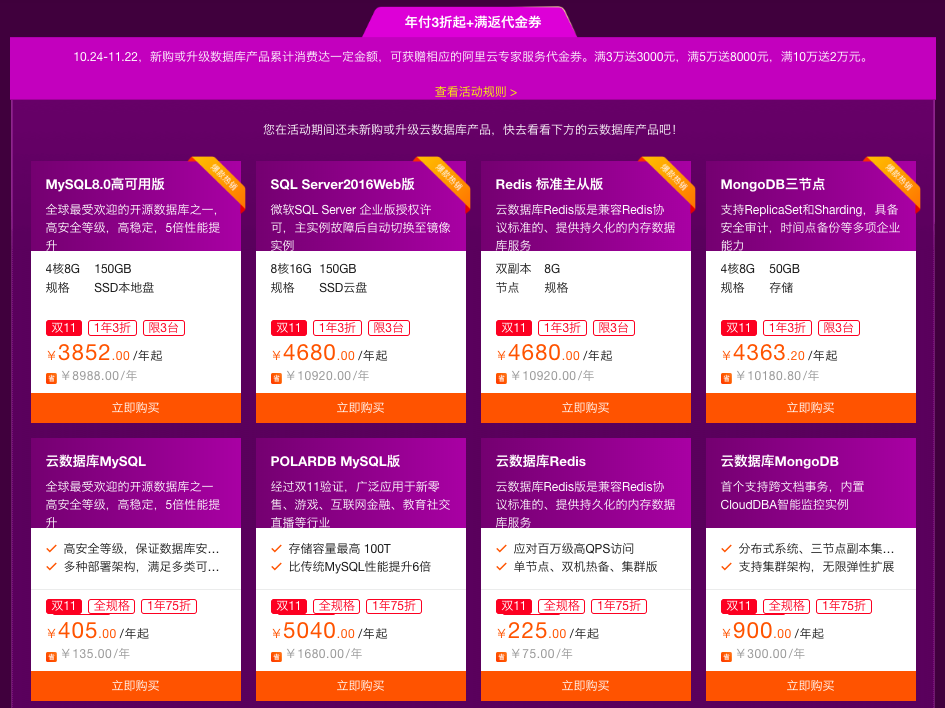This screenshot has width=945, height=708.
Task: Click 立即购买 under MySQL8.0高可用版
Action: (136, 408)
